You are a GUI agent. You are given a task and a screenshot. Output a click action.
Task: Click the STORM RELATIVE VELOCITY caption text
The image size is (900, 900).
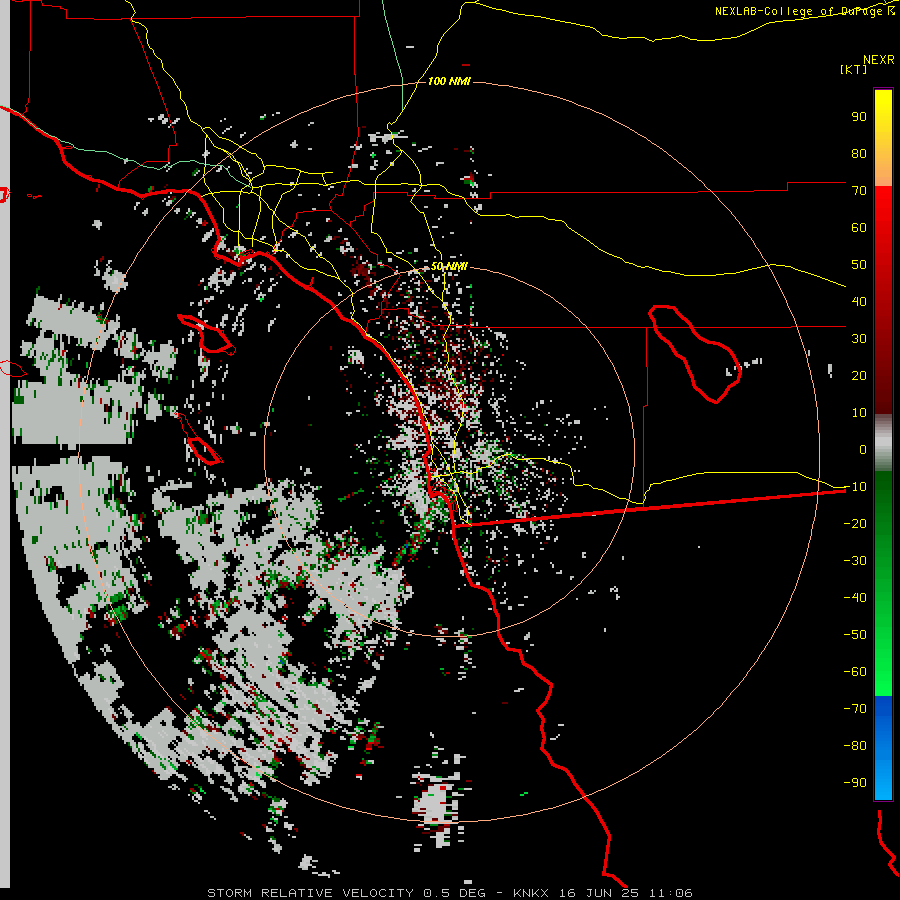[x=310, y=893]
